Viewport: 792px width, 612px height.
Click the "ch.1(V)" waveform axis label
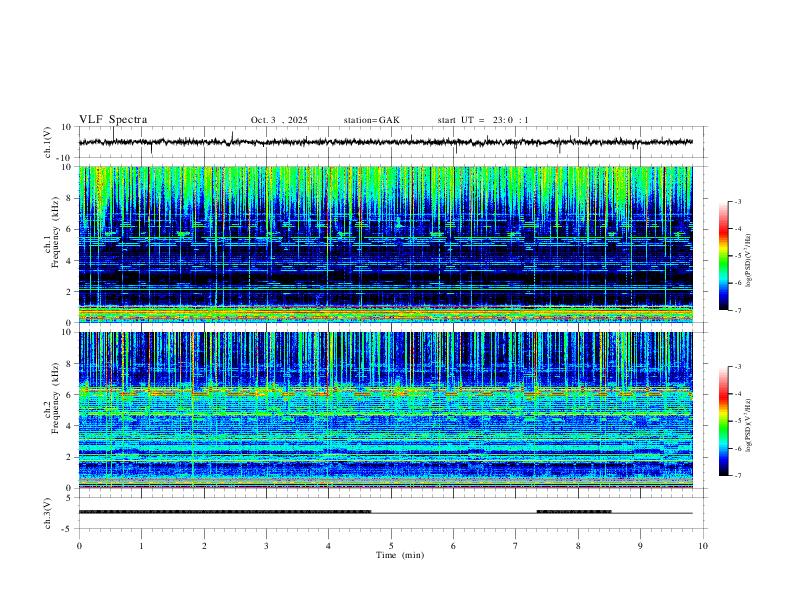click(x=48, y=142)
